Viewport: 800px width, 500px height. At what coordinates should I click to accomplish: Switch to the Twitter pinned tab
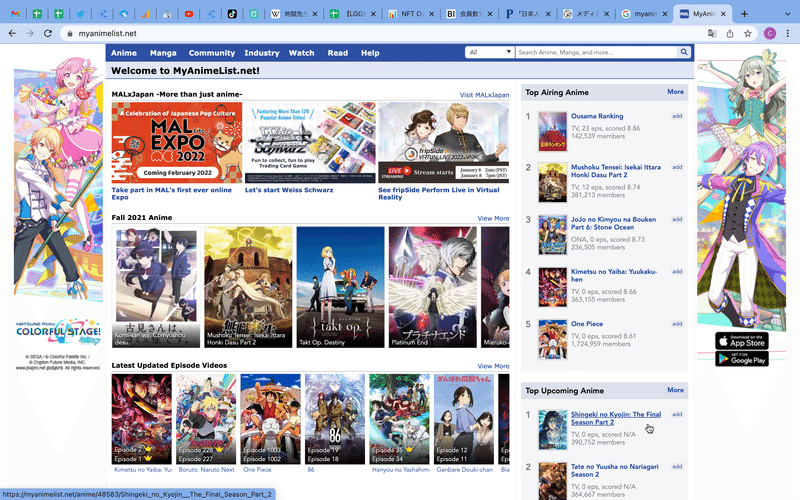tap(80, 14)
